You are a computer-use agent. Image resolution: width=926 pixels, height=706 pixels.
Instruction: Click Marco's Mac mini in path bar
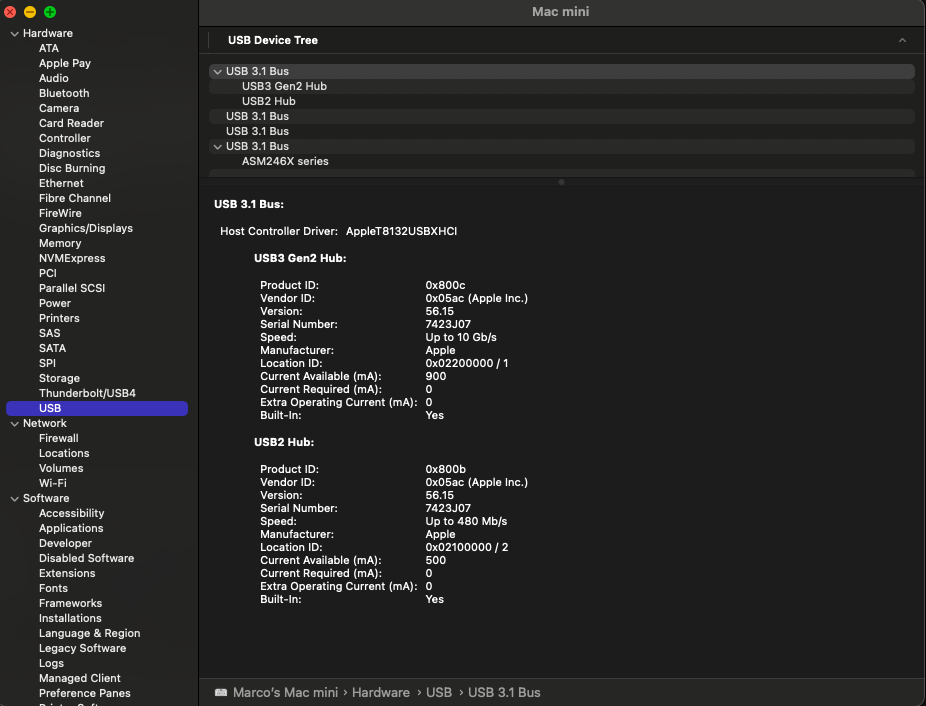285,692
